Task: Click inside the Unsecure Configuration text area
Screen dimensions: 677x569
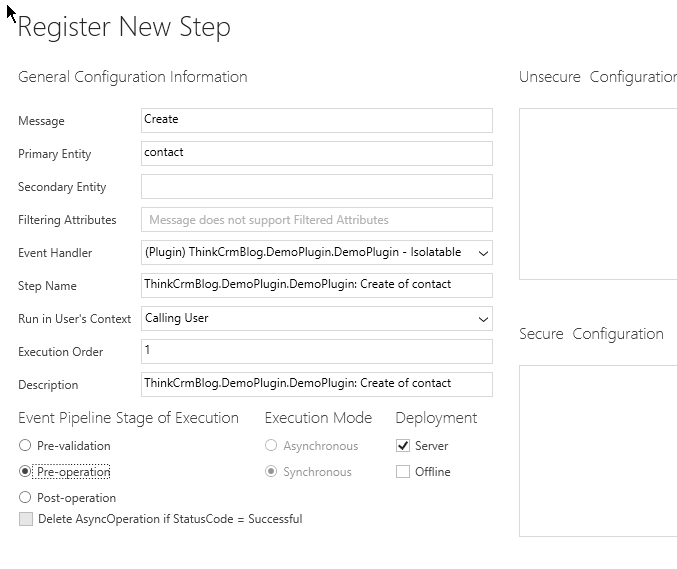Action: pos(598,194)
